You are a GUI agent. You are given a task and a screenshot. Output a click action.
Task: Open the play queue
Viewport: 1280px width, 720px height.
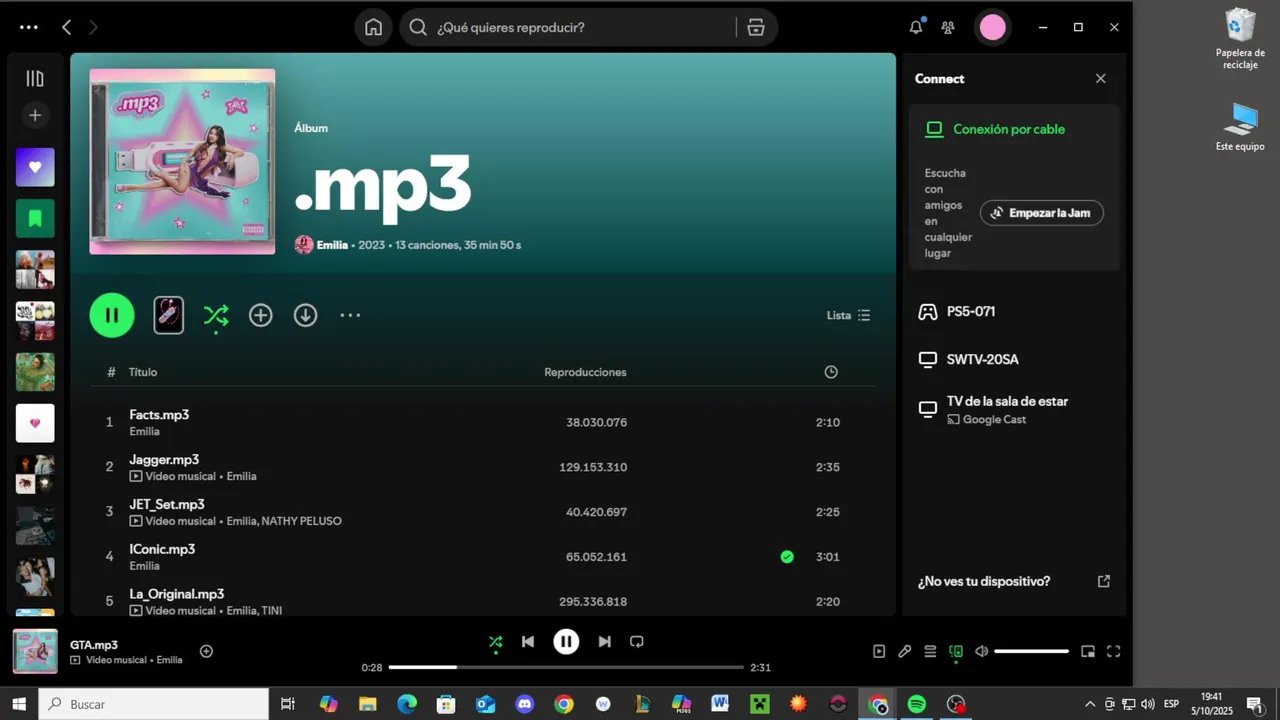930,651
